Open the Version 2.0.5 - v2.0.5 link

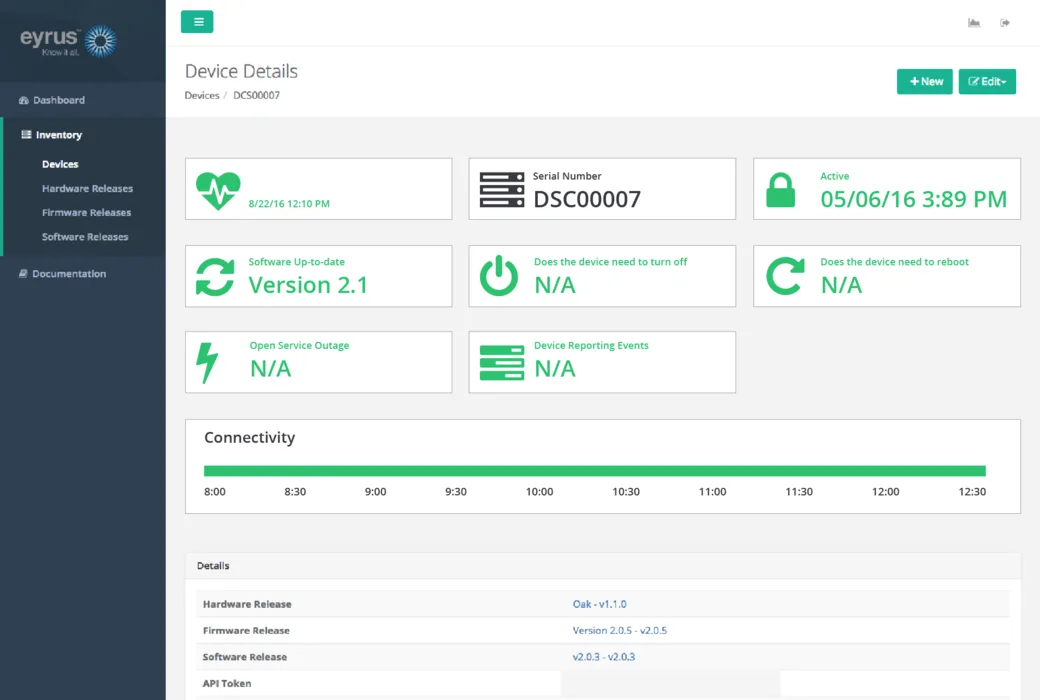[619, 630]
